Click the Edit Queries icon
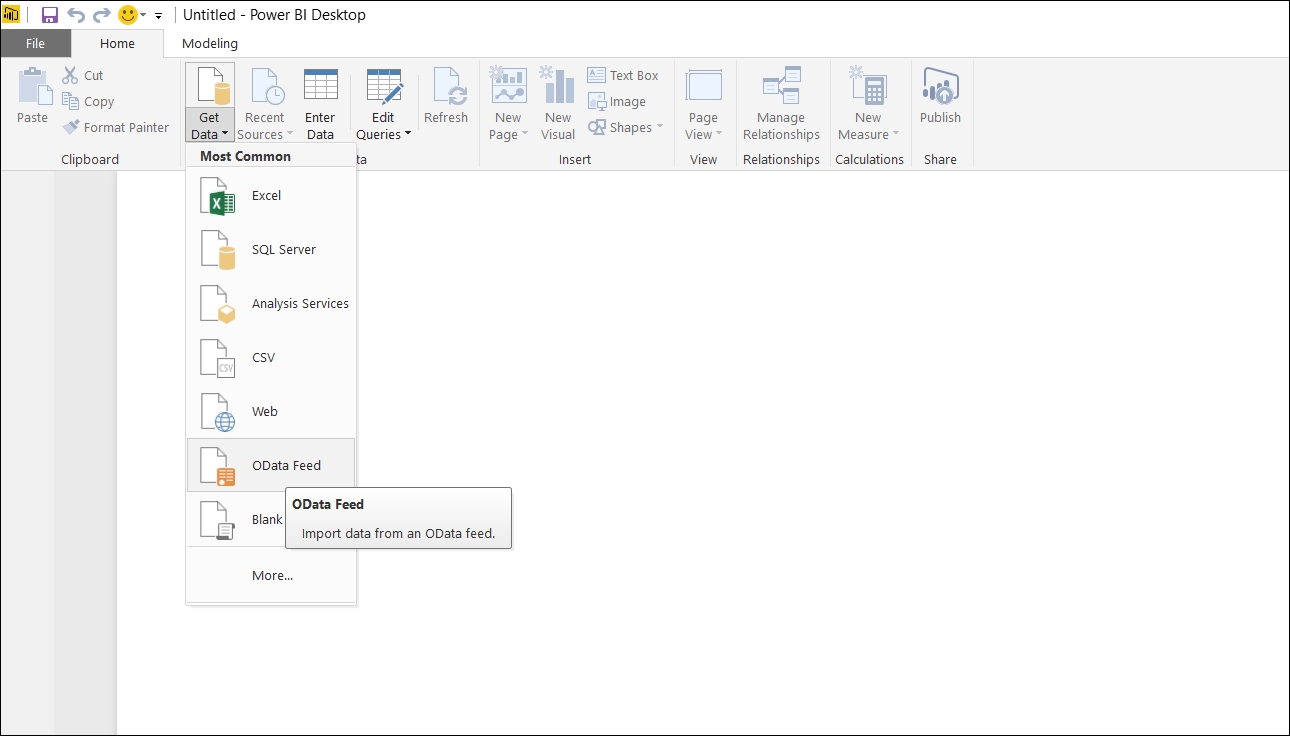Screen dimensions: 1290x736 (x=384, y=87)
